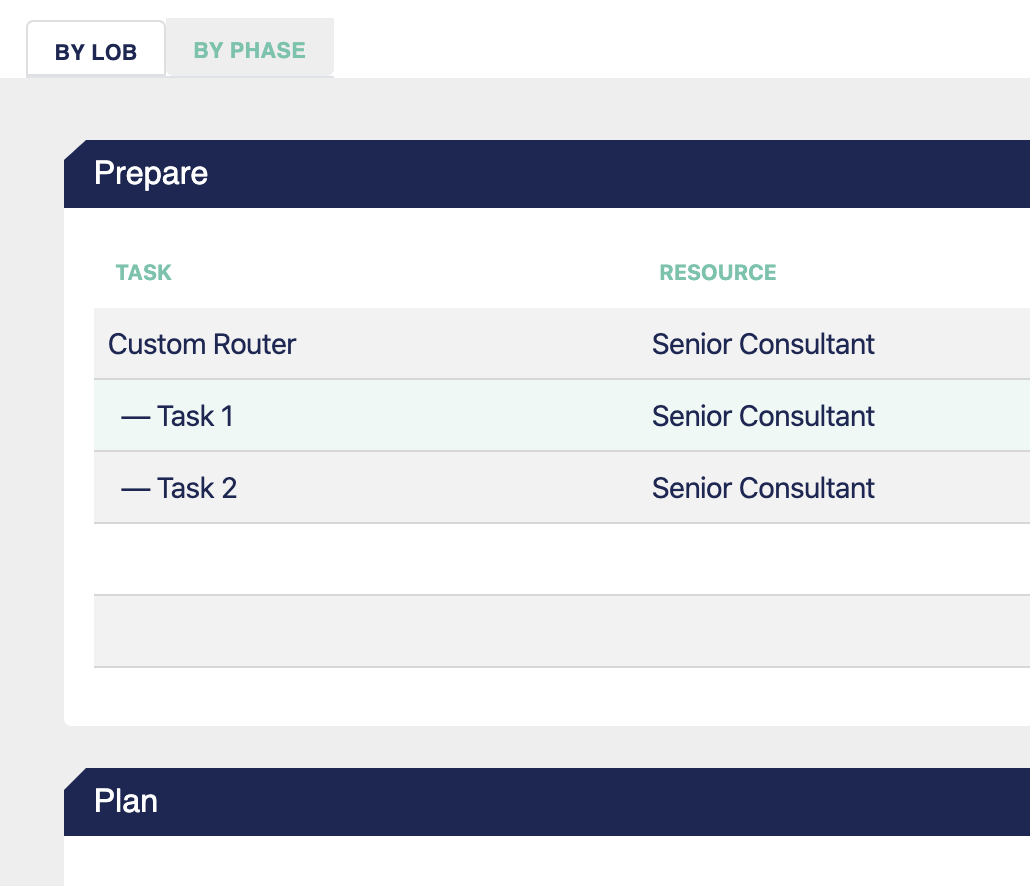
Task: Click the angled corner of Prepare header
Action: coord(75,150)
